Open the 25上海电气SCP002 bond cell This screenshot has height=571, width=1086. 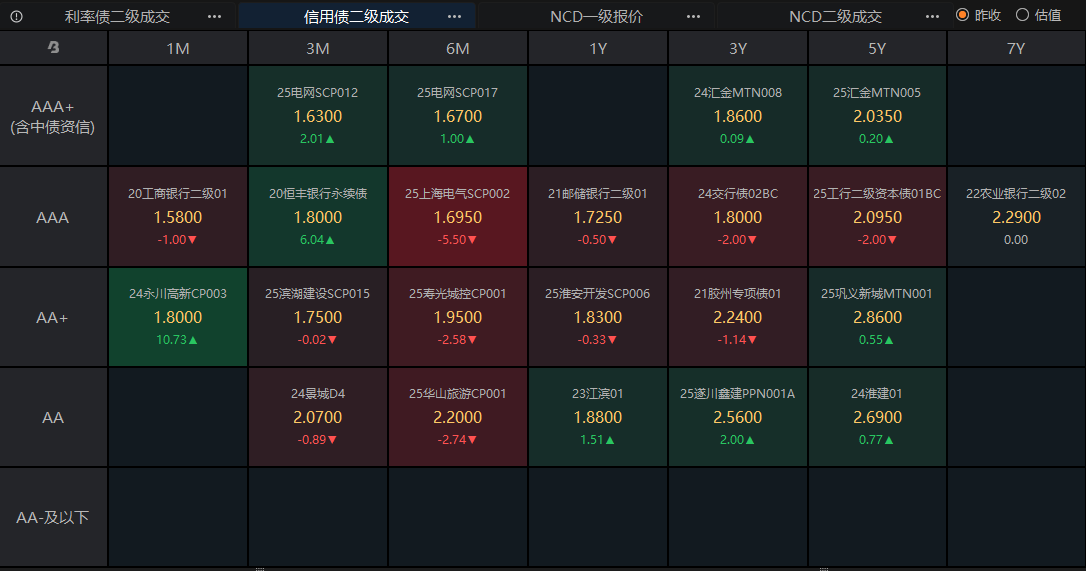coord(458,216)
